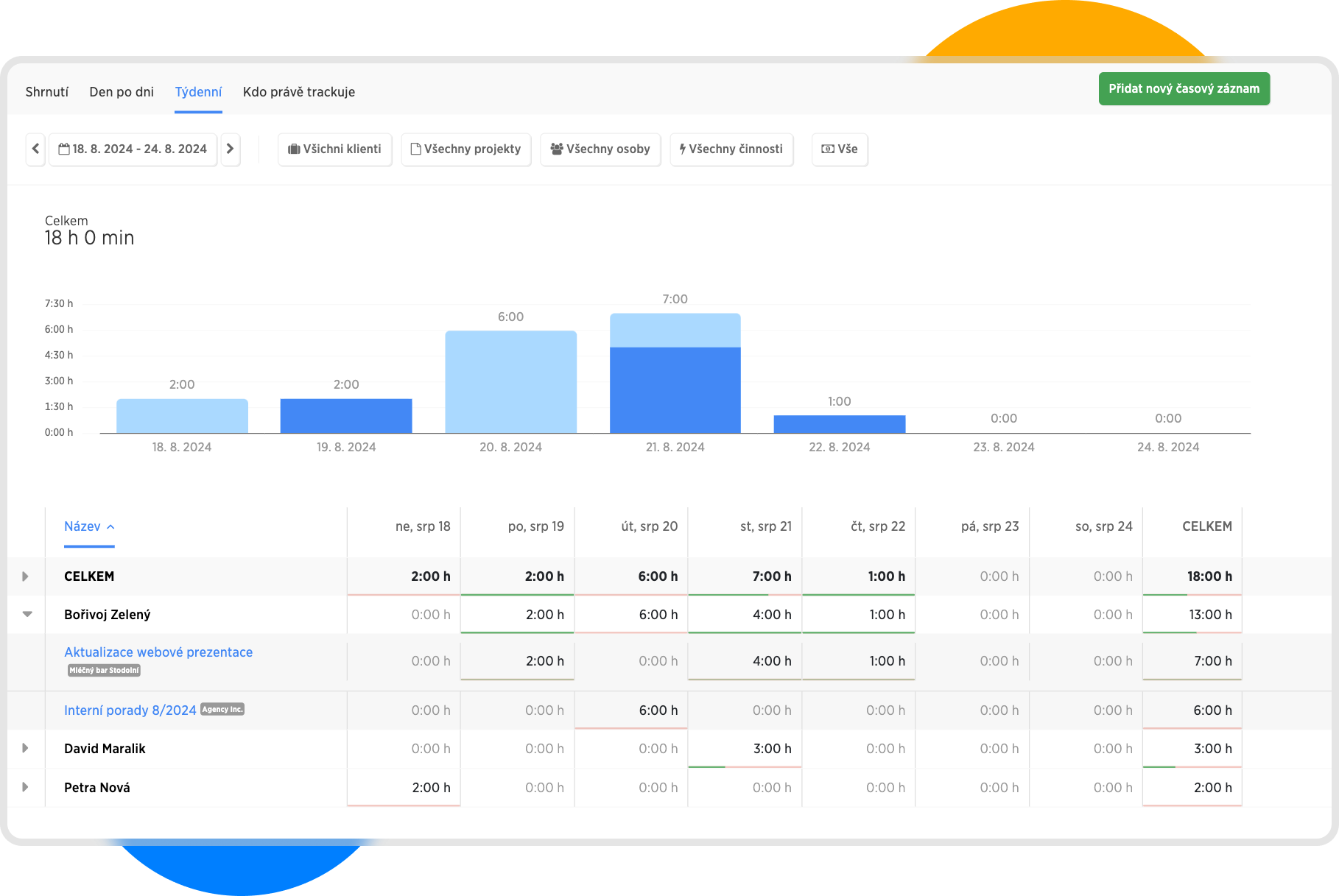Viewport: 1339px width, 896px height.
Task: Open the Všechny projekty filter
Action: point(465,149)
